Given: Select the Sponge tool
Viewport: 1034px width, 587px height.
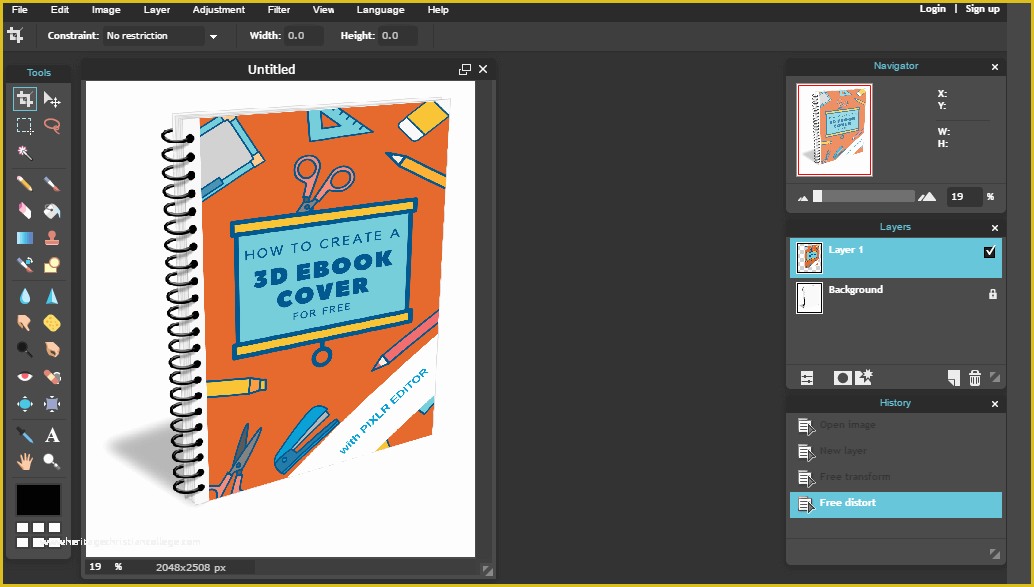Looking at the screenshot, I should pyautogui.click(x=52, y=323).
